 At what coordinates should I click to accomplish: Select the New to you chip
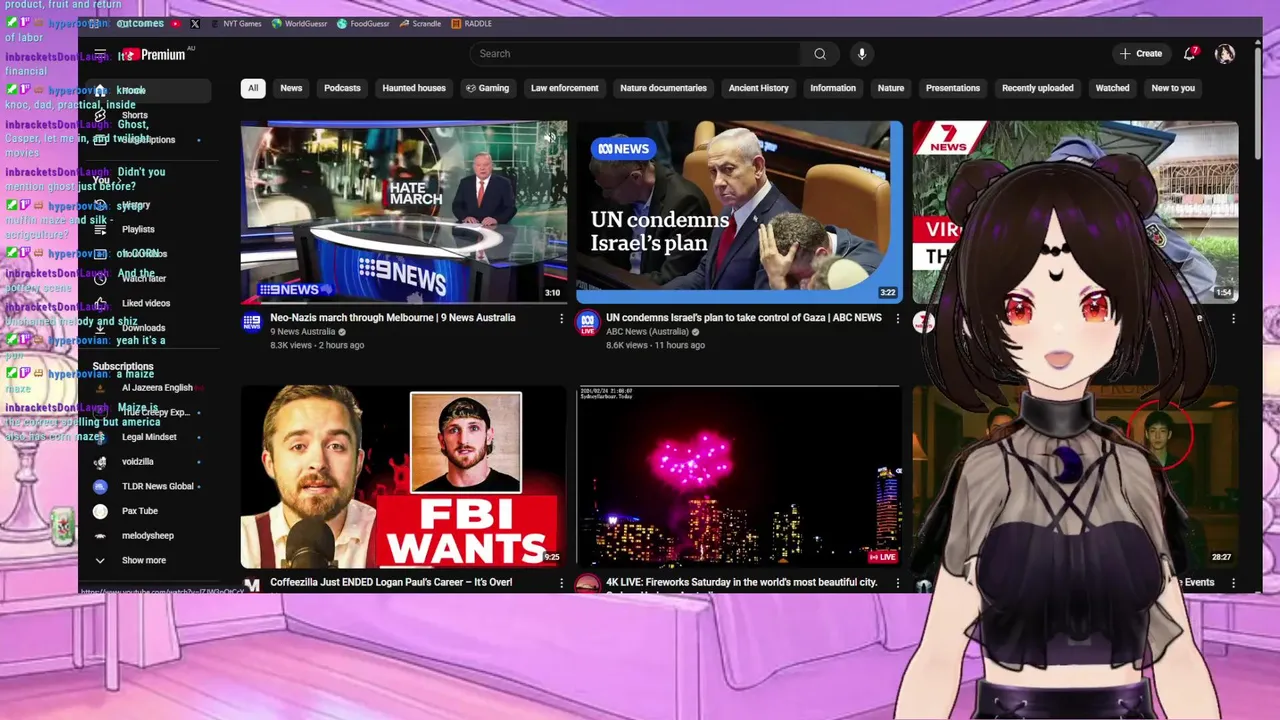(x=1173, y=88)
